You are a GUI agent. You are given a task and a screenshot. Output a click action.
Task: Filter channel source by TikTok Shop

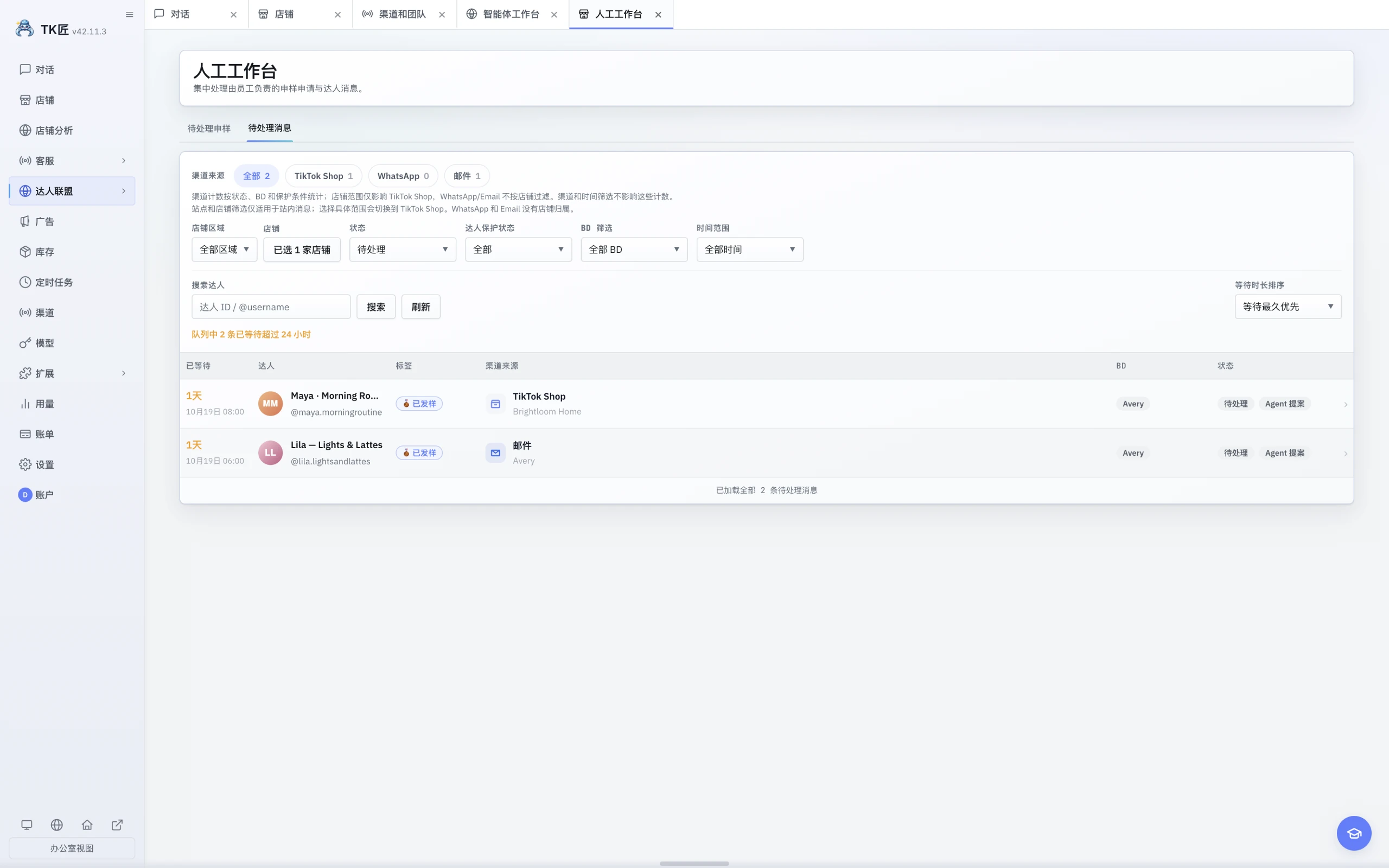[x=323, y=176]
